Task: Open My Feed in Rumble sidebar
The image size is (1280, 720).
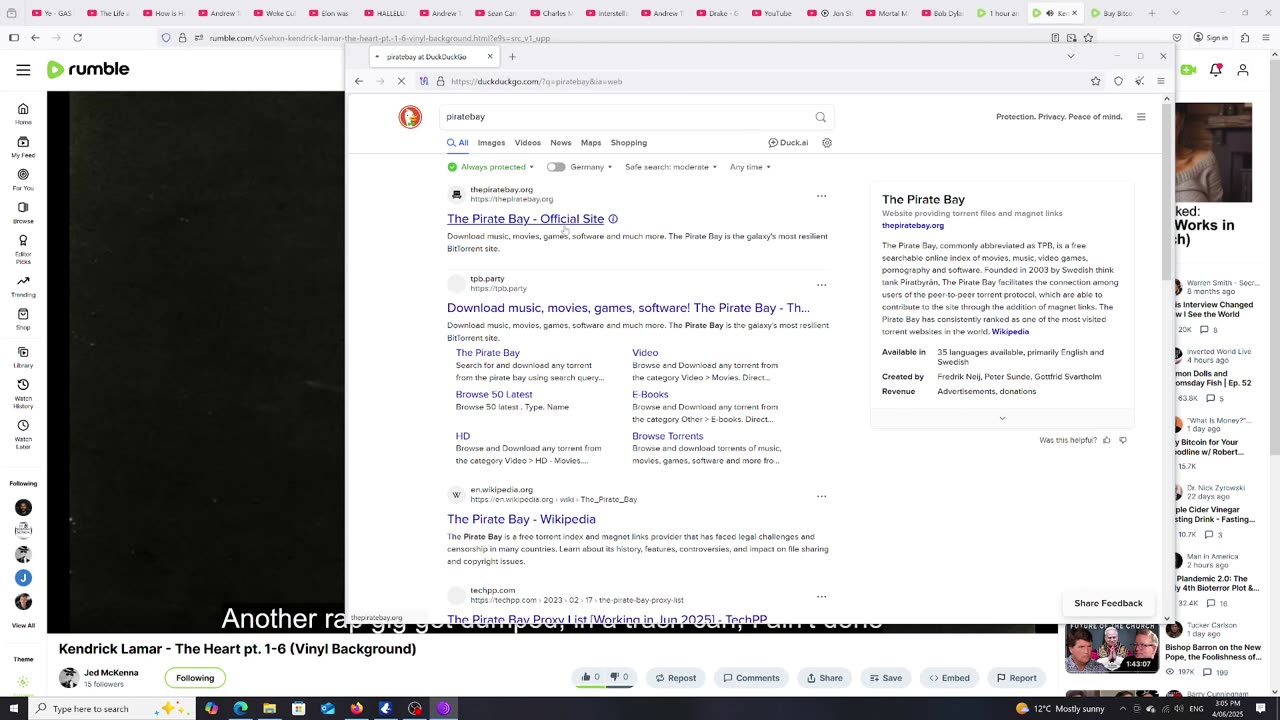Action: tap(23, 147)
